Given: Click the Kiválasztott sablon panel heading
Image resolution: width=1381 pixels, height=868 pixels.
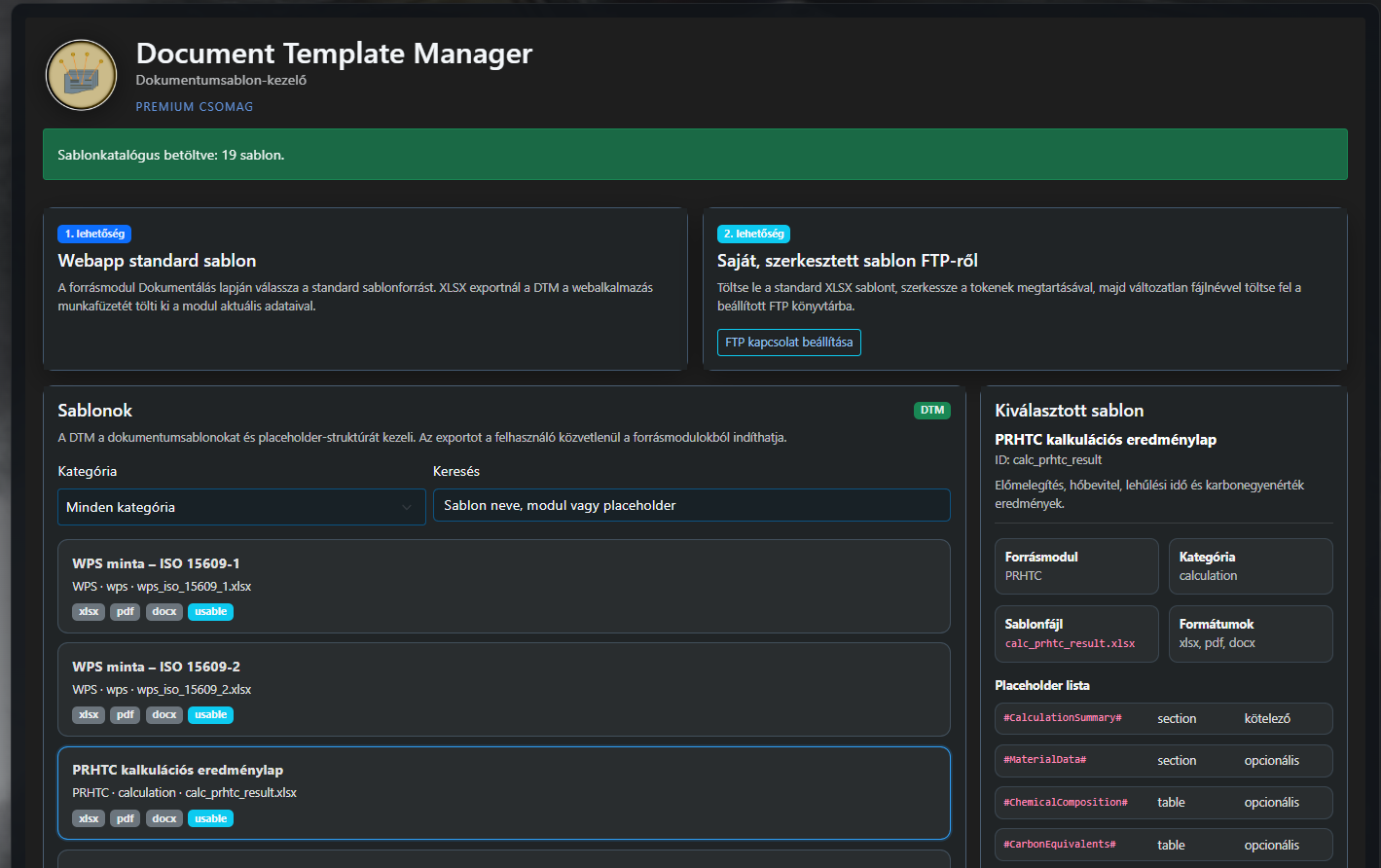Looking at the screenshot, I should click(x=1069, y=411).
